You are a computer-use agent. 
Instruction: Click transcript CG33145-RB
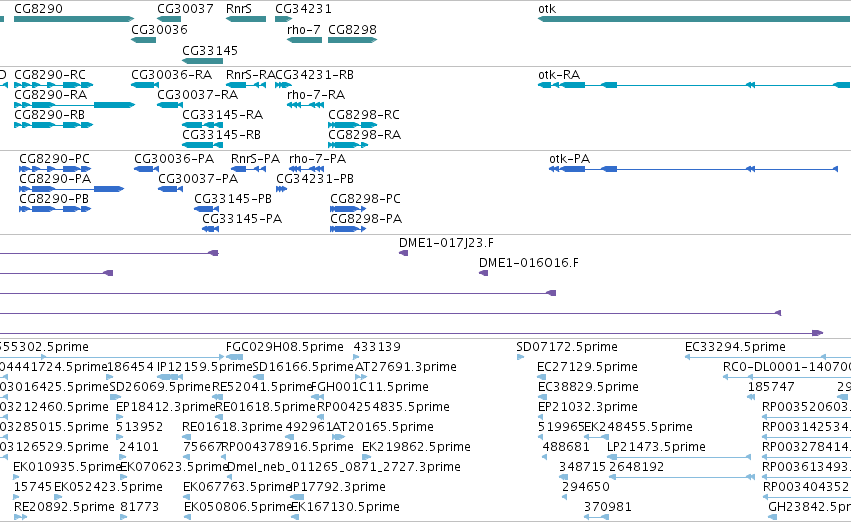[221, 135]
